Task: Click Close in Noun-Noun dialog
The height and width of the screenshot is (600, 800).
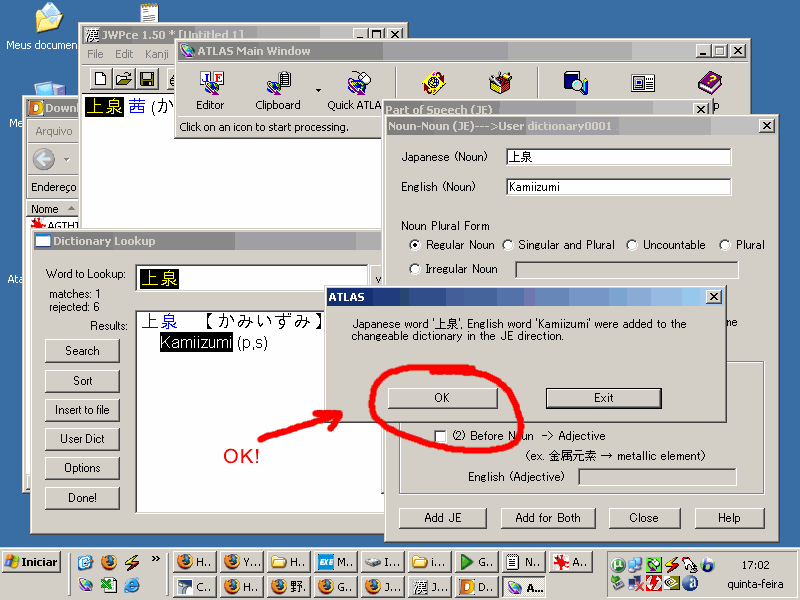Action: [644, 518]
